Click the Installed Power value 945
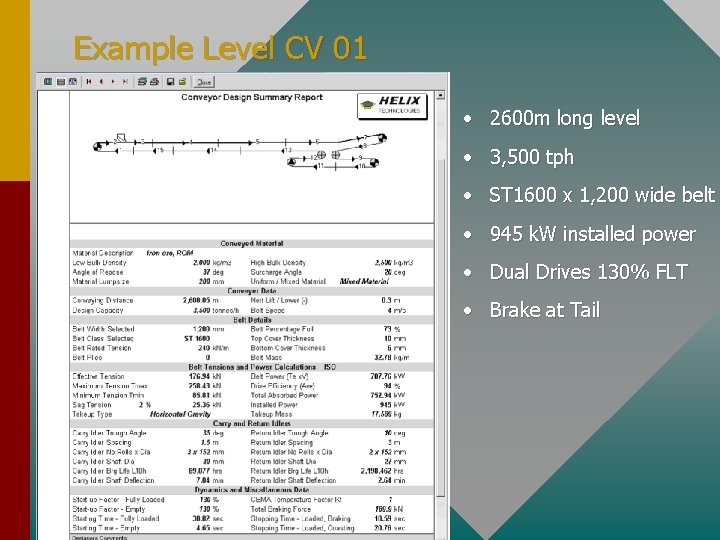This screenshot has height=540, width=720. tap(385, 405)
